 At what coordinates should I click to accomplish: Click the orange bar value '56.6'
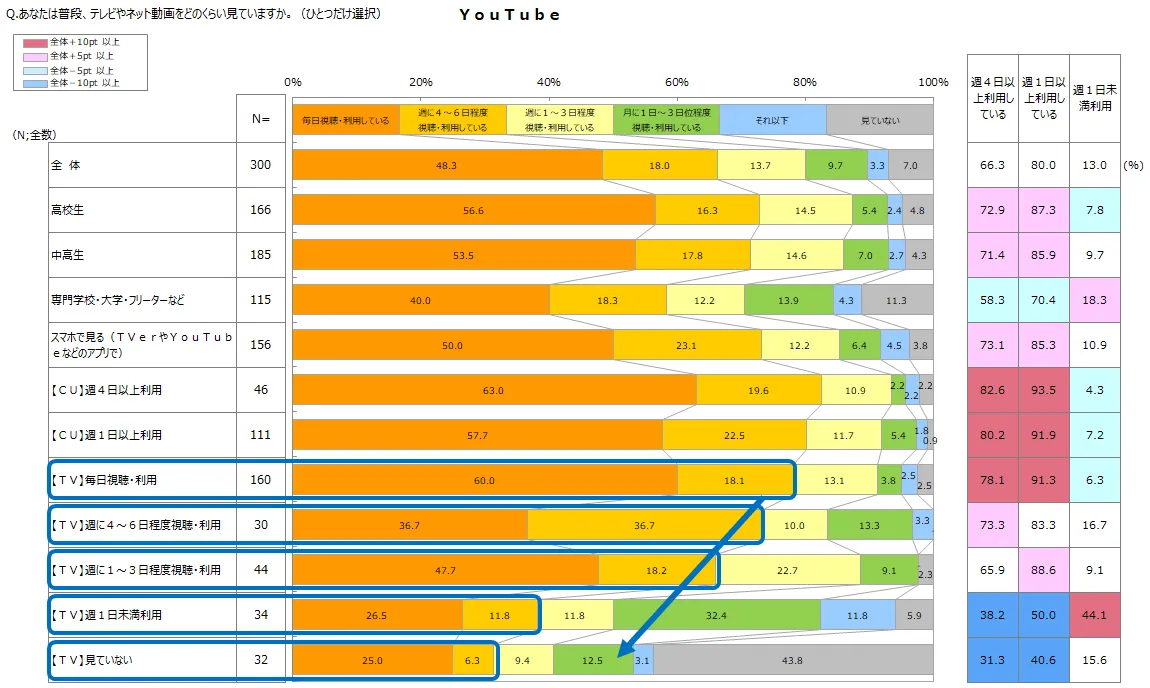pos(474,211)
